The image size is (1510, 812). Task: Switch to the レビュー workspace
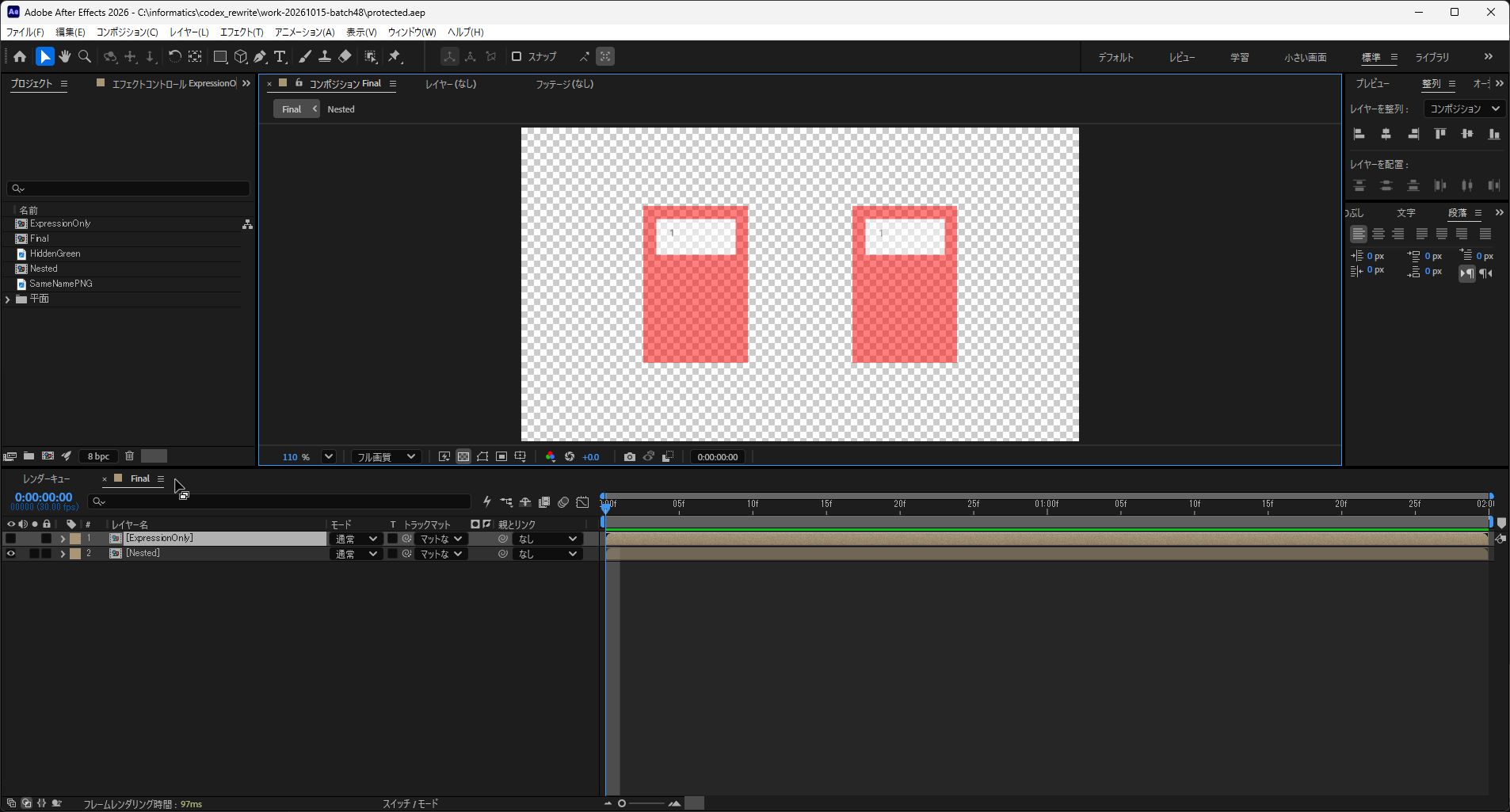pyautogui.click(x=1182, y=57)
